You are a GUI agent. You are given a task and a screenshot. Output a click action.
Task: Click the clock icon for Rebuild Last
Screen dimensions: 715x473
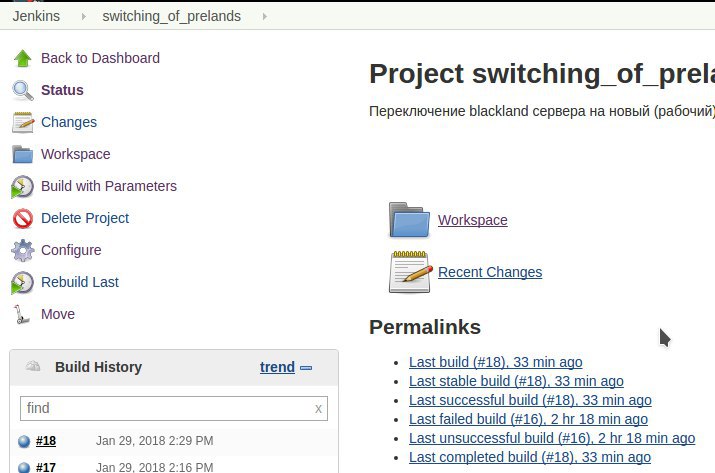click(22, 282)
